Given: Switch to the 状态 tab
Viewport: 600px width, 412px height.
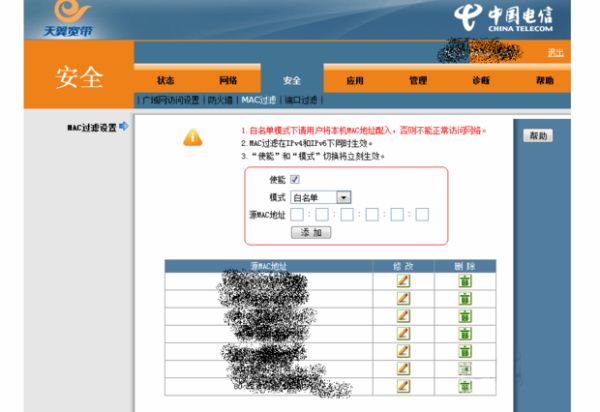Looking at the screenshot, I should coord(166,80).
